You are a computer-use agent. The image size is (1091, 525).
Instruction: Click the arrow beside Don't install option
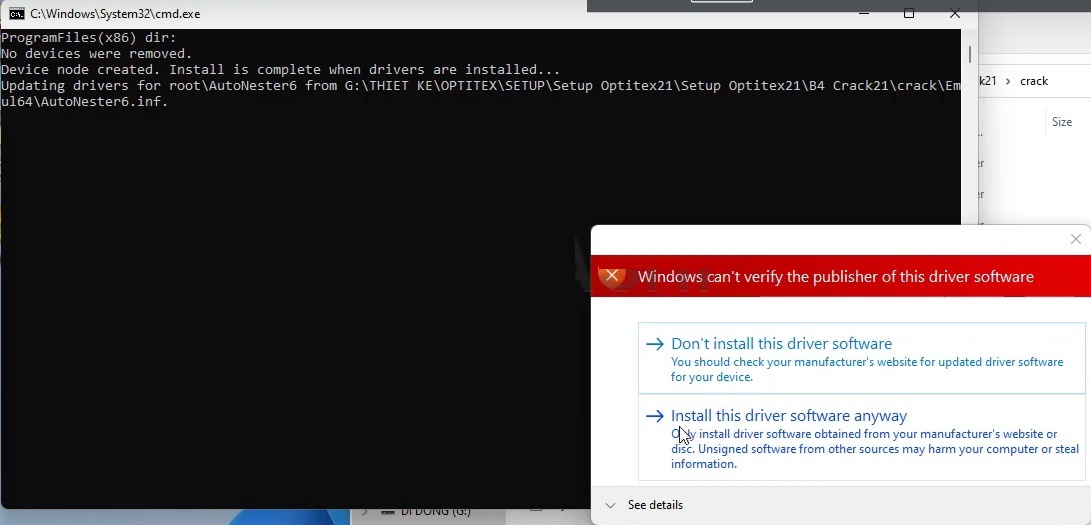click(655, 344)
